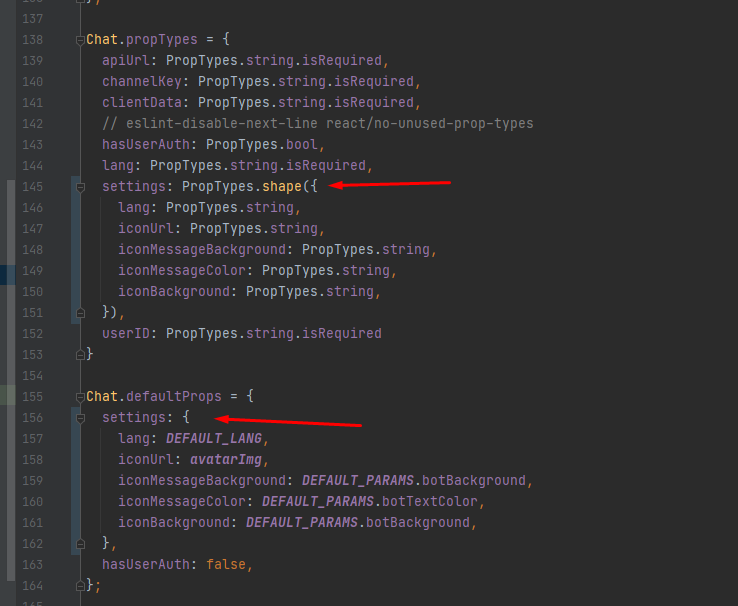Click line number 145 in the gutter
This screenshot has width=738, height=606.
tap(32, 187)
